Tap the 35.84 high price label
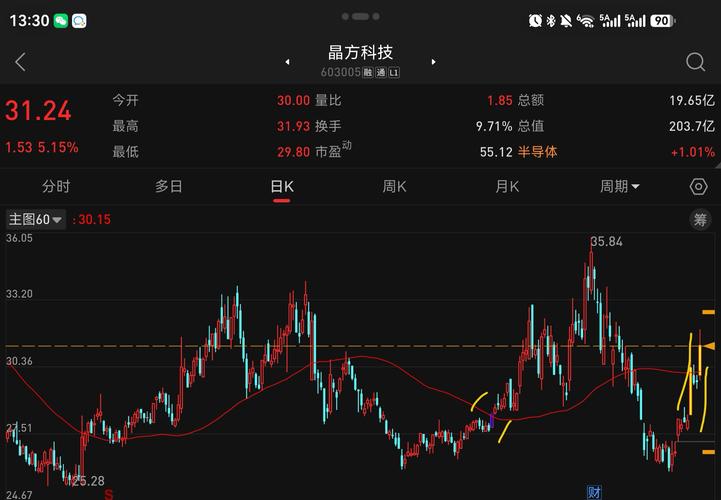Image resolution: width=721 pixels, height=500 pixels. click(x=607, y=241)
